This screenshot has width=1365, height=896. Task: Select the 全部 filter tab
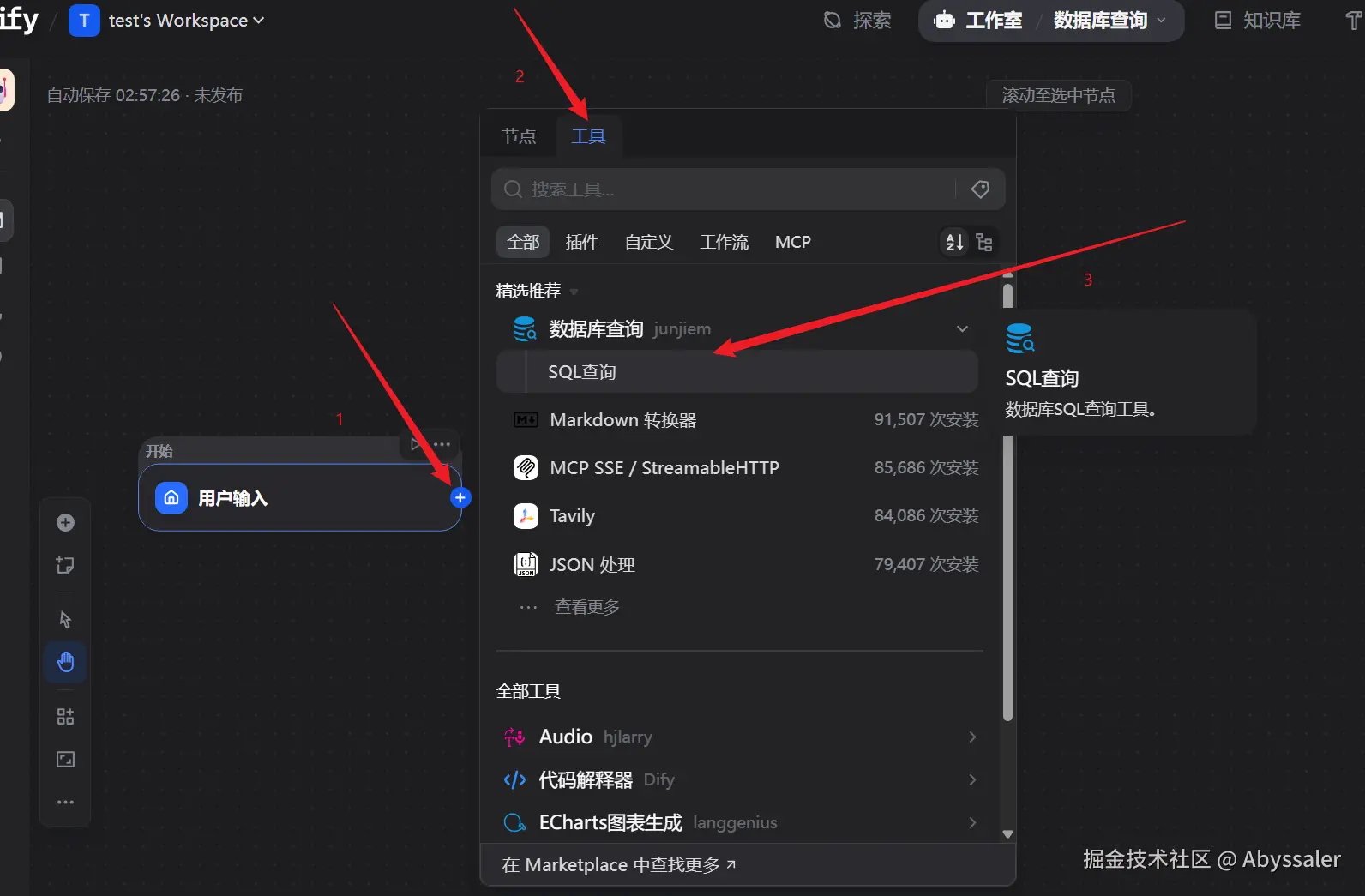523,242
